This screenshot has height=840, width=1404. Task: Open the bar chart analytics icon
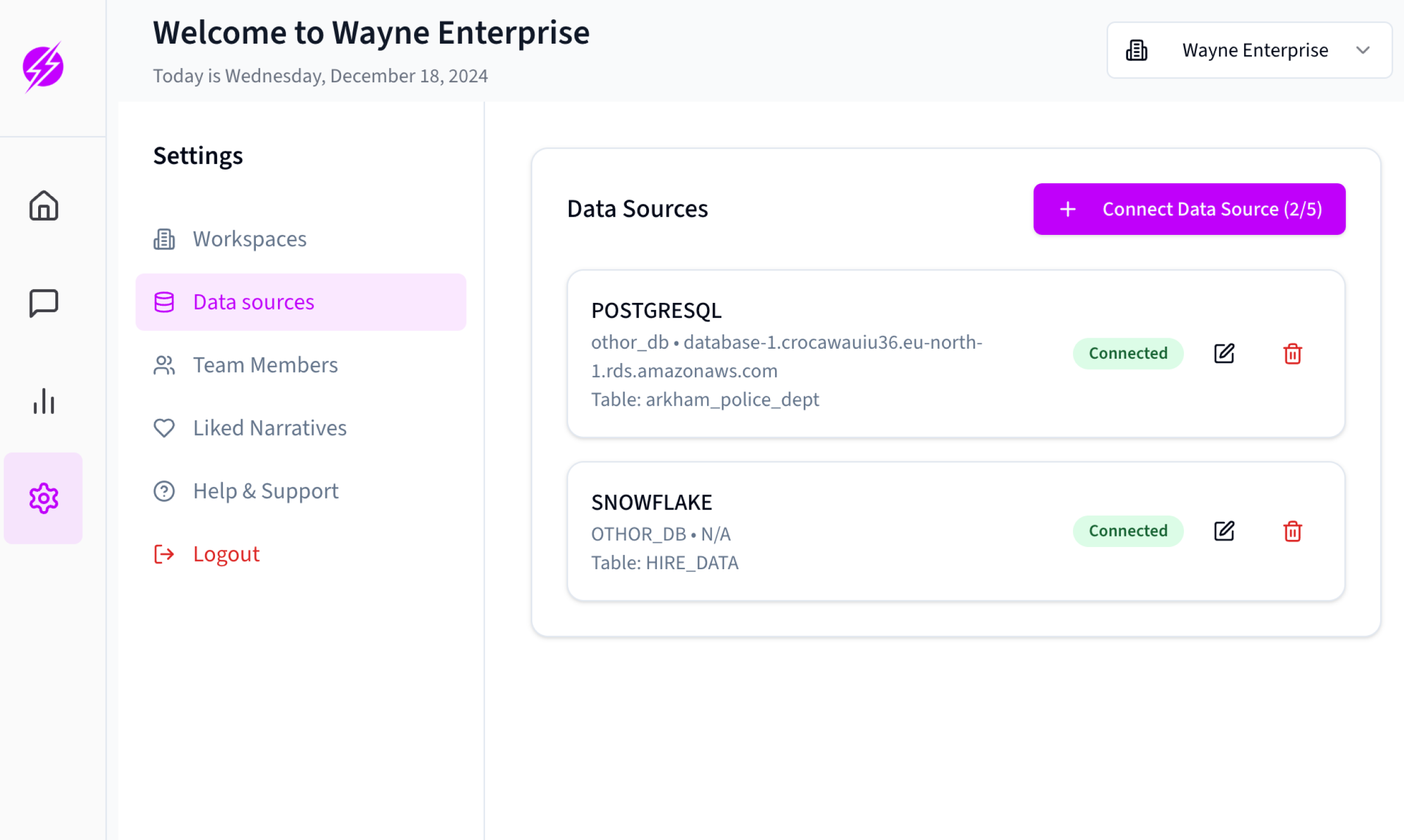(x=44, y=401)
